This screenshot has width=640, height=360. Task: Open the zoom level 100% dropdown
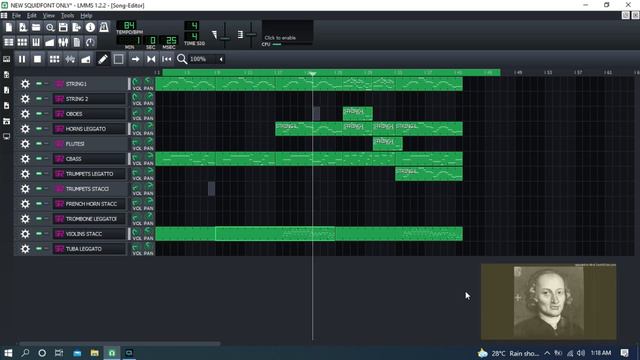[207, 59]
